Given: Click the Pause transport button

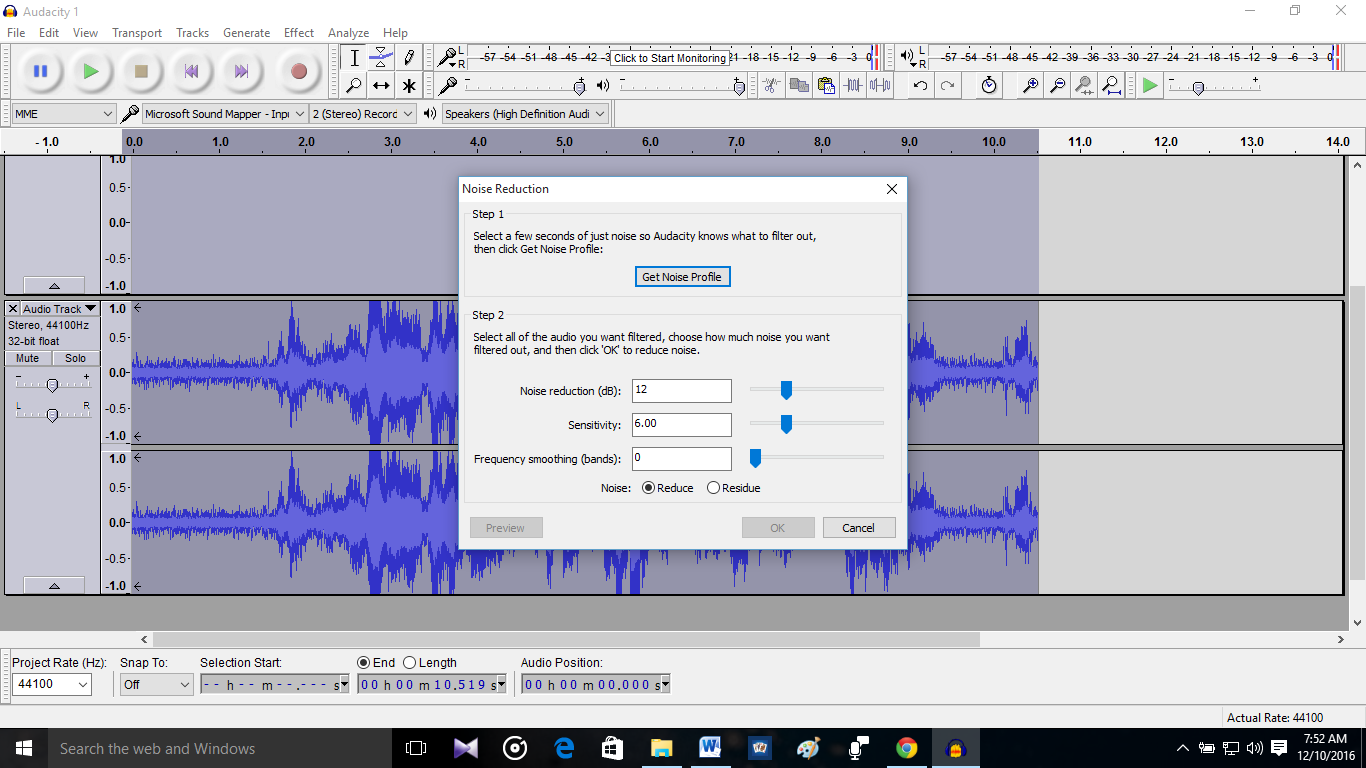Looking at the screenshot, I should (41, 71).
